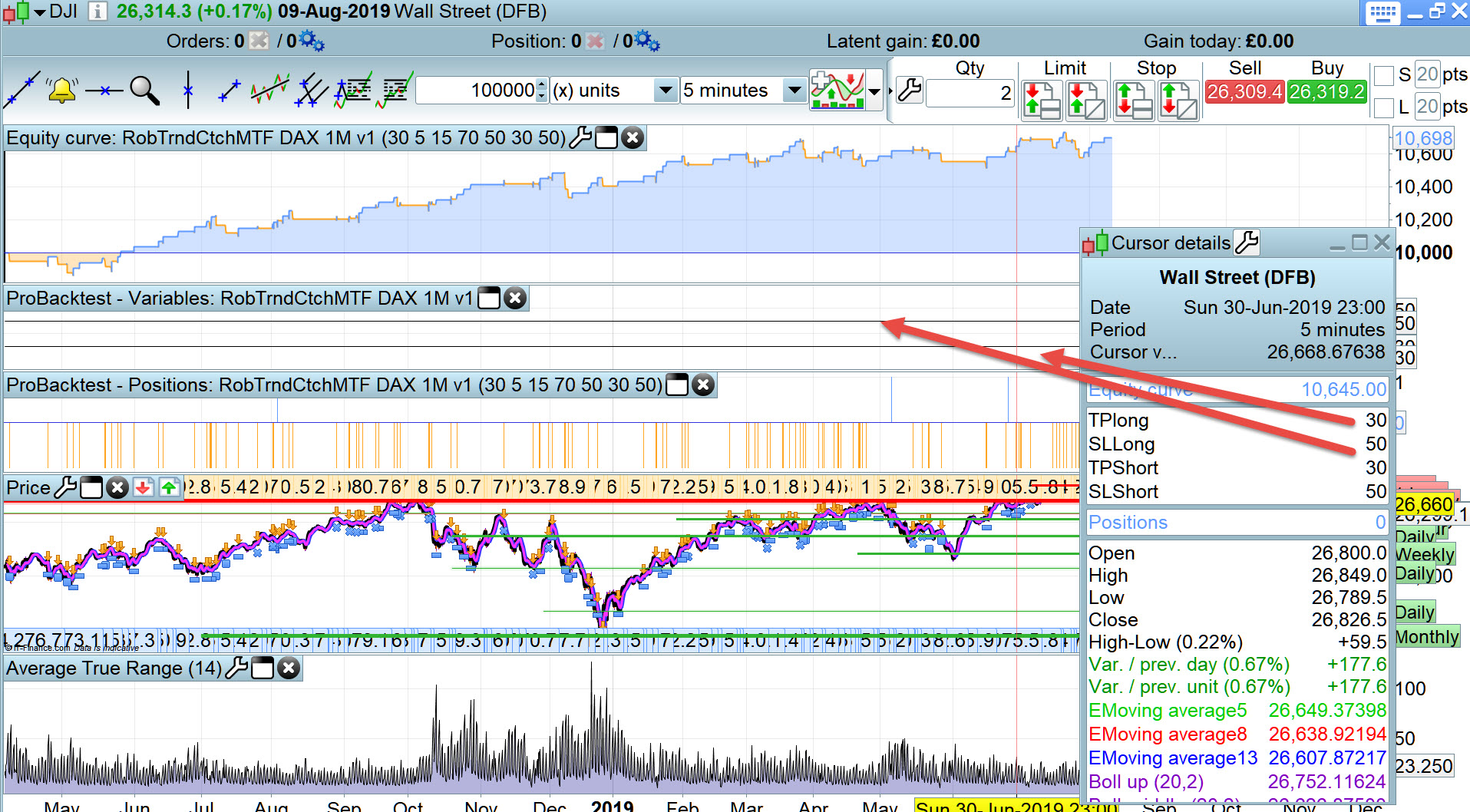This screenshot has height=812, width=1470.
Task: Click the red down arrow on Price panel
Action: click(x=143, y=487)
